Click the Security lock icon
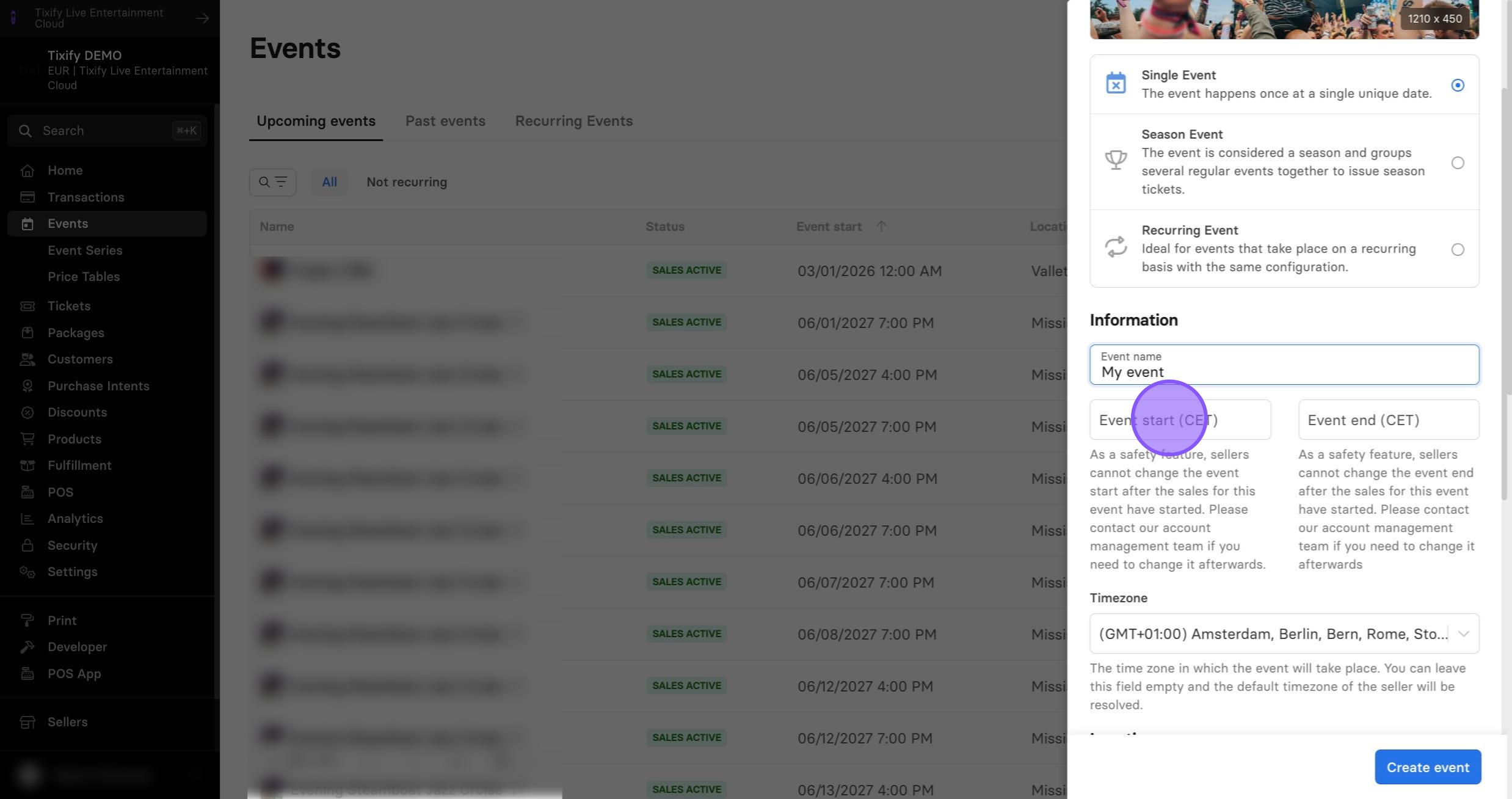Viewport: 1512px width, 799px height. [27, 545]
